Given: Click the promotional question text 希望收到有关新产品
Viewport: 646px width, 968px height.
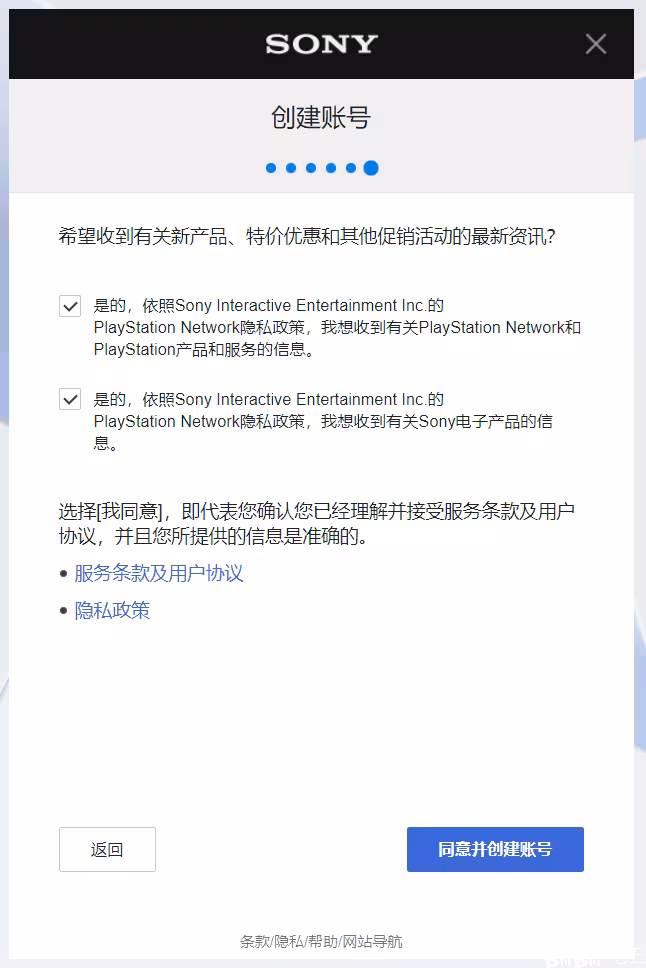Looking at the screenshot, I should click(x=307, y=236).
